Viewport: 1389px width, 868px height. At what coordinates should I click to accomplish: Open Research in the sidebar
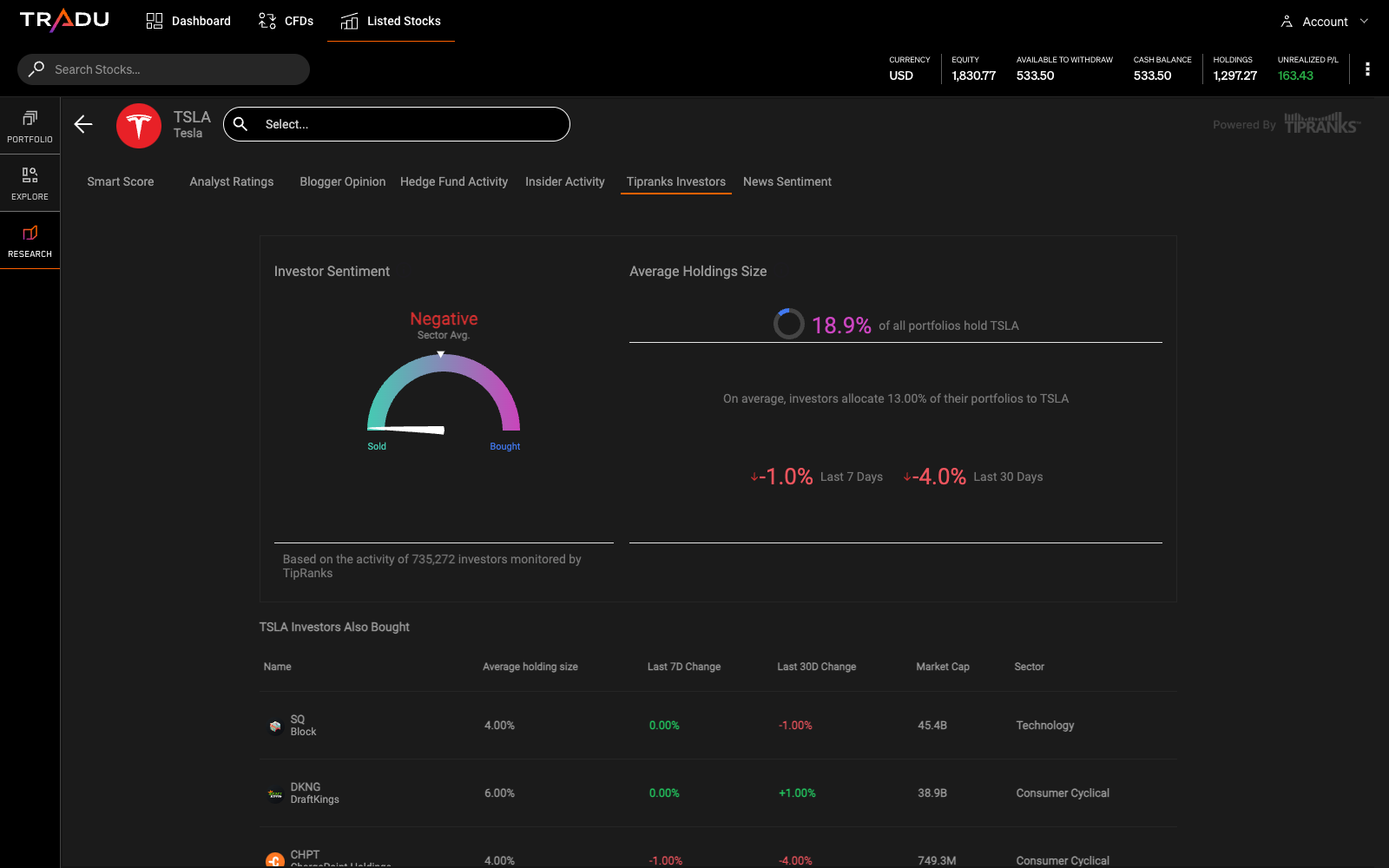pos(30,240)
